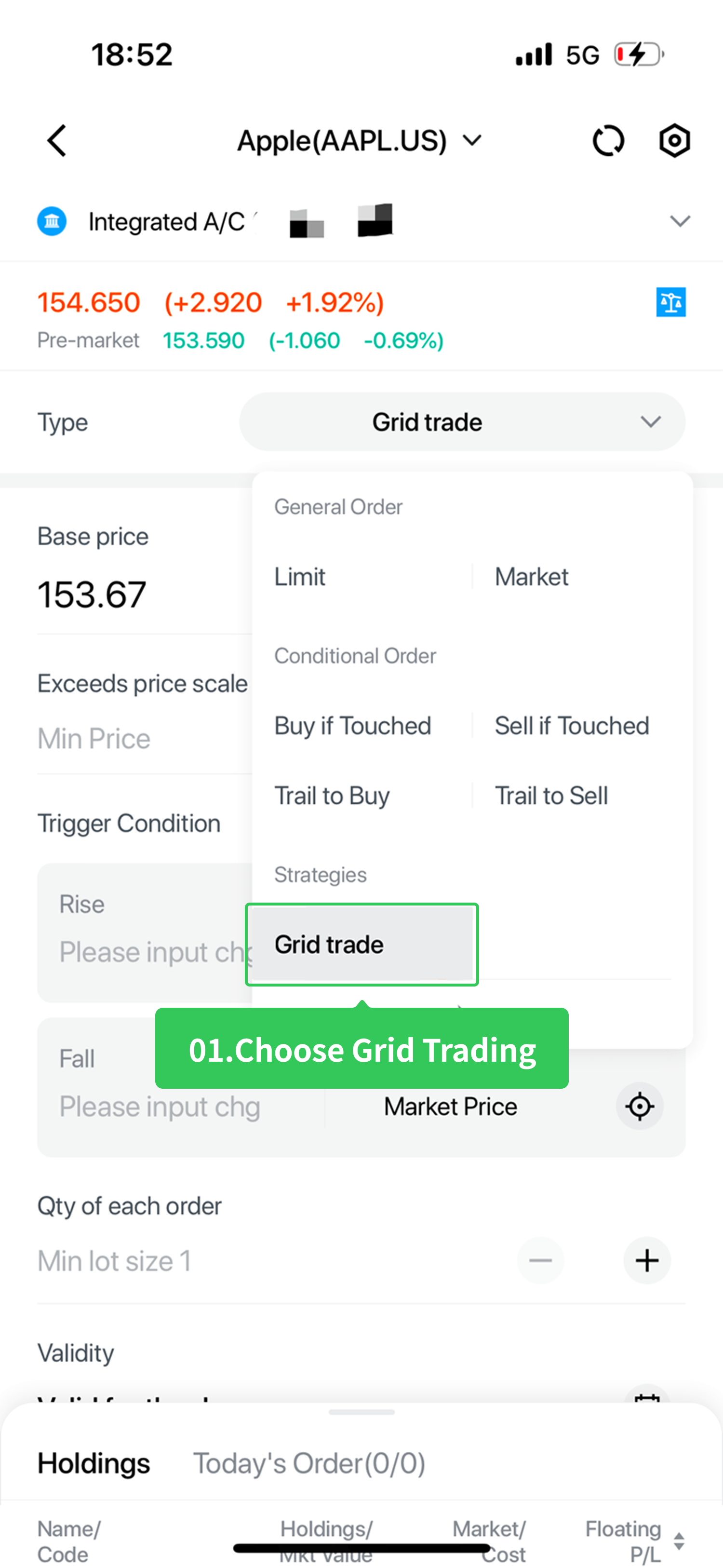
Task: Tap the back arrow icon
Action: 56,141
